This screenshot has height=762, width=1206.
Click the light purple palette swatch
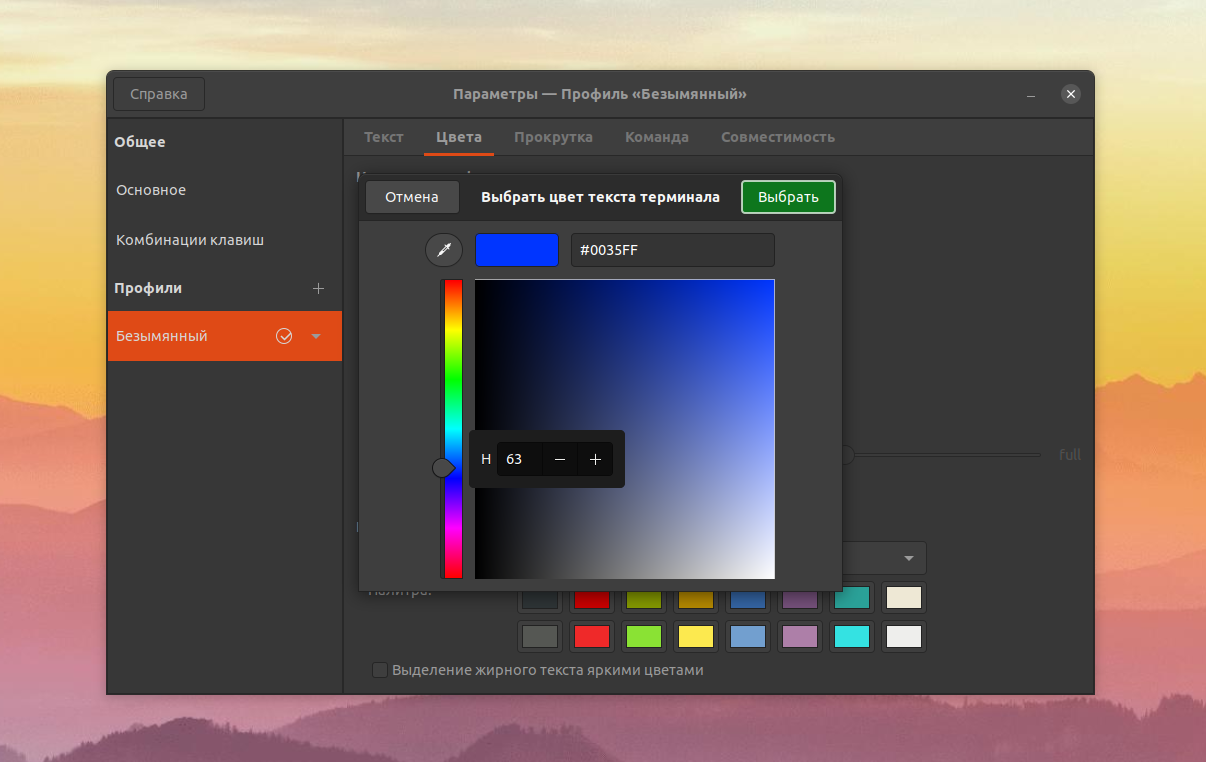[800, 636]
